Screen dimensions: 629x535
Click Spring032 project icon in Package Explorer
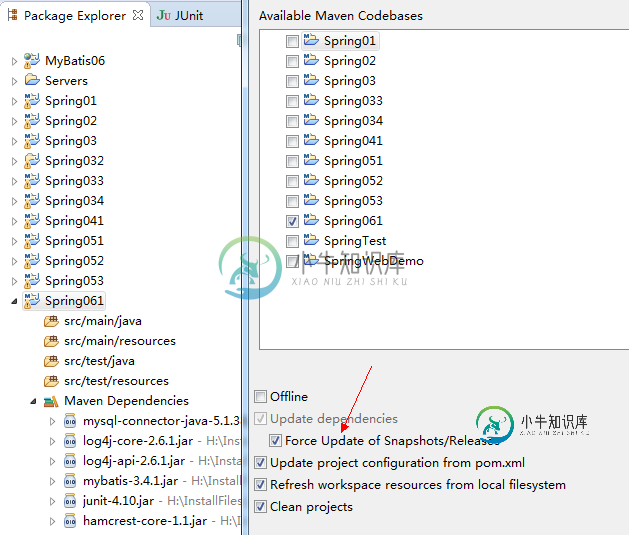(32, 161)
